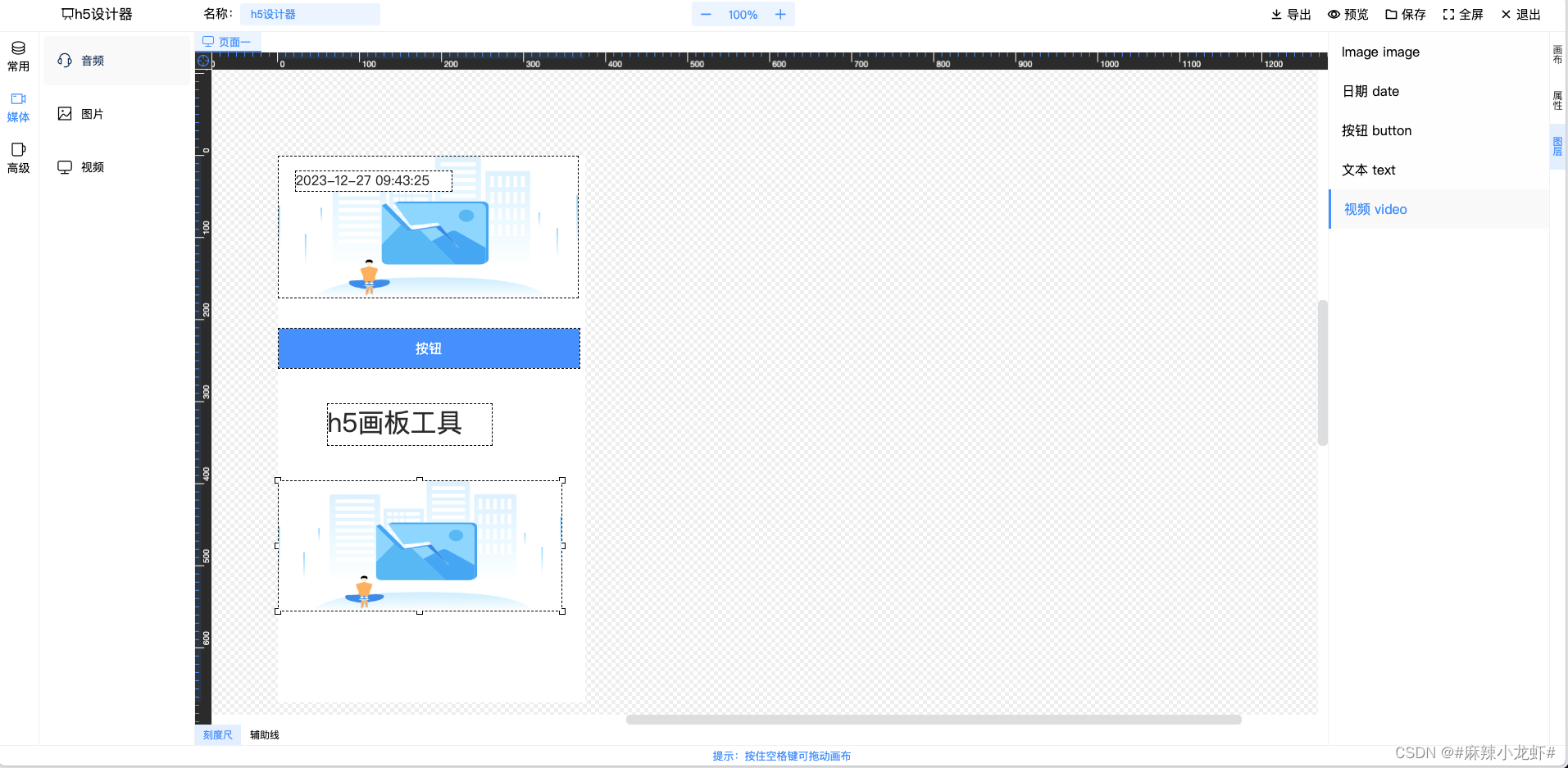Screen dimensions: 1568x768
Task: Edit the 名称 name input field
Action: (310, 14)
